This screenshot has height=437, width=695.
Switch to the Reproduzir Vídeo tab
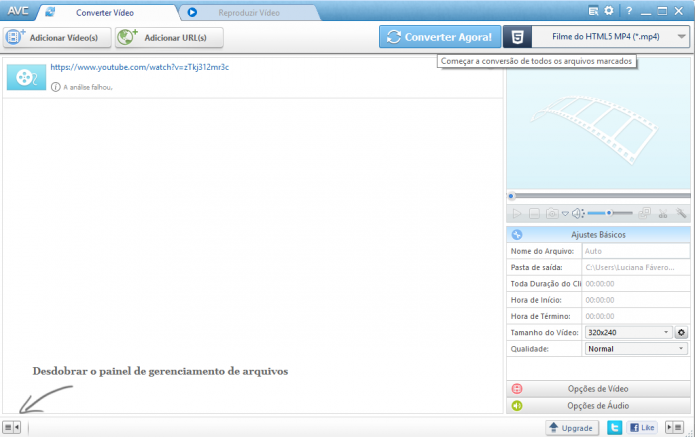click(x=249, y=13)
